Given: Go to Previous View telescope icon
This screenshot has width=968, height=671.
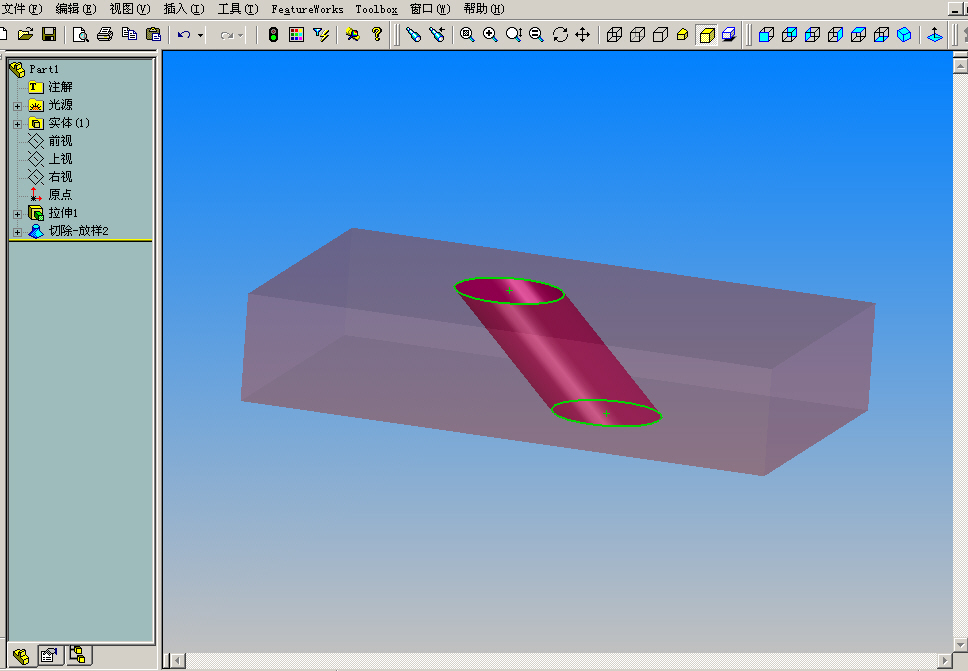Looking at the screenshot, I should pos(436,35).
